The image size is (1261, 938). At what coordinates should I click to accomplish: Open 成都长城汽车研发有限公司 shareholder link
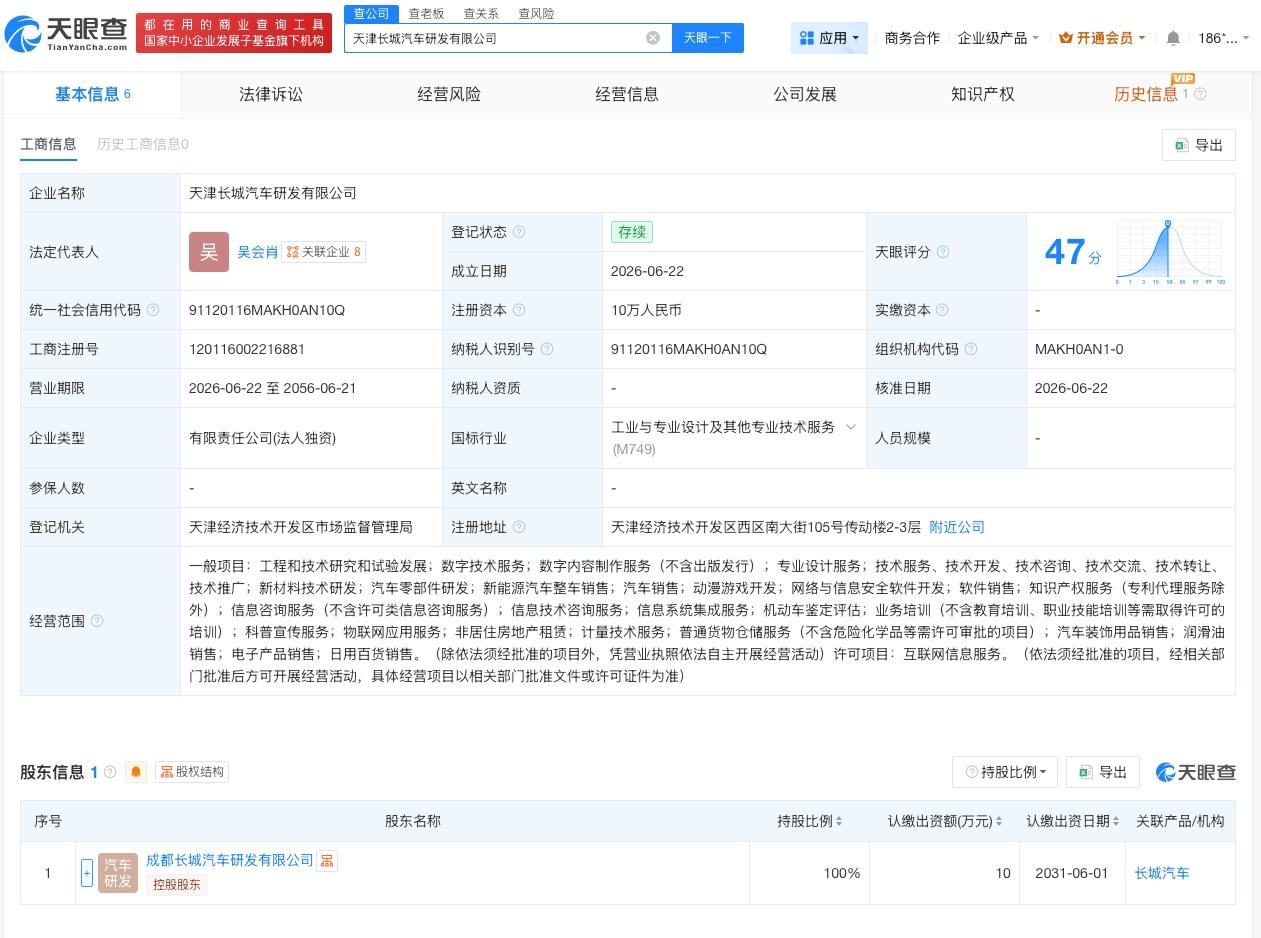[230, 860]
